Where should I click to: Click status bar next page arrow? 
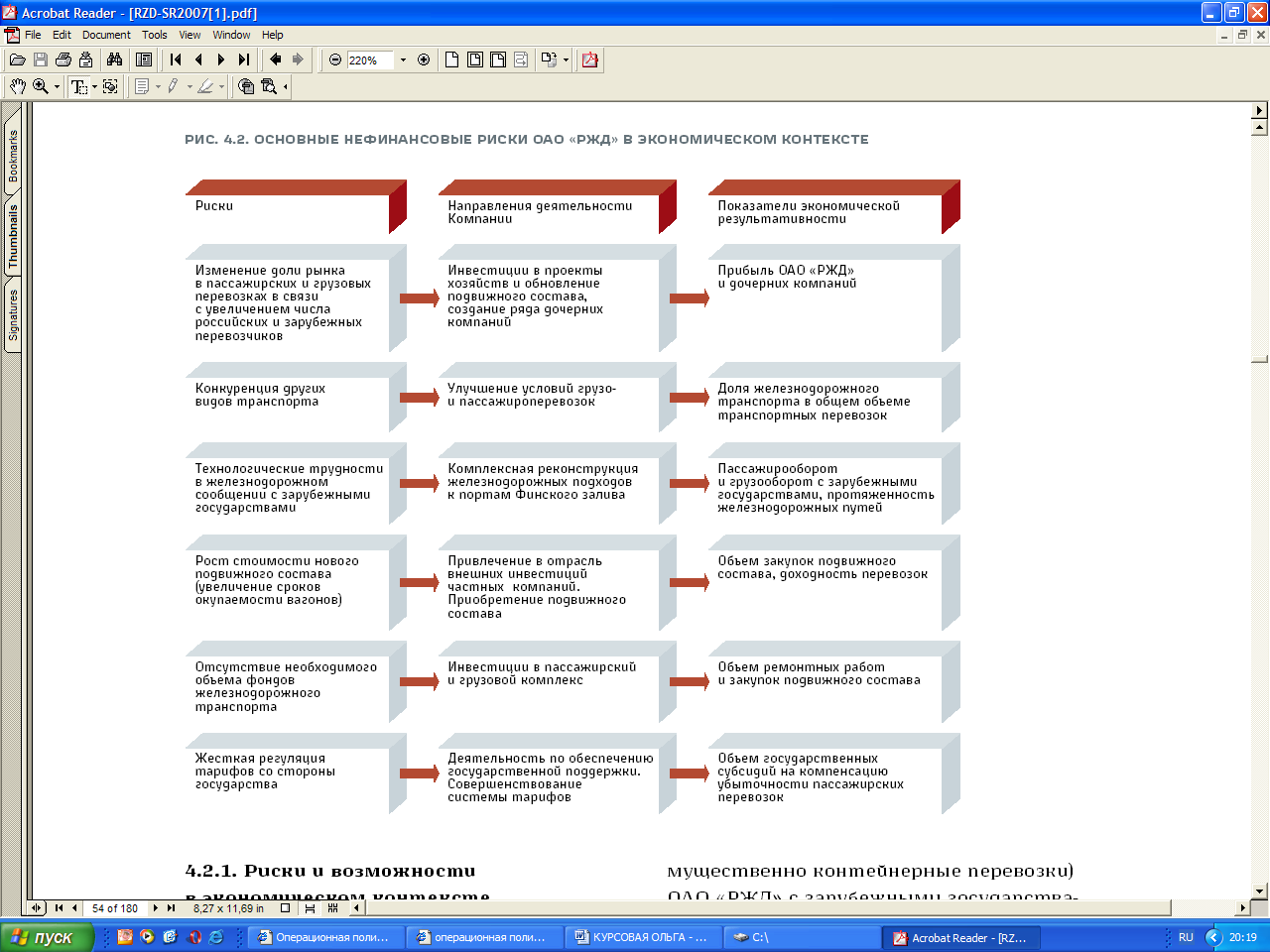coord(156,908)
